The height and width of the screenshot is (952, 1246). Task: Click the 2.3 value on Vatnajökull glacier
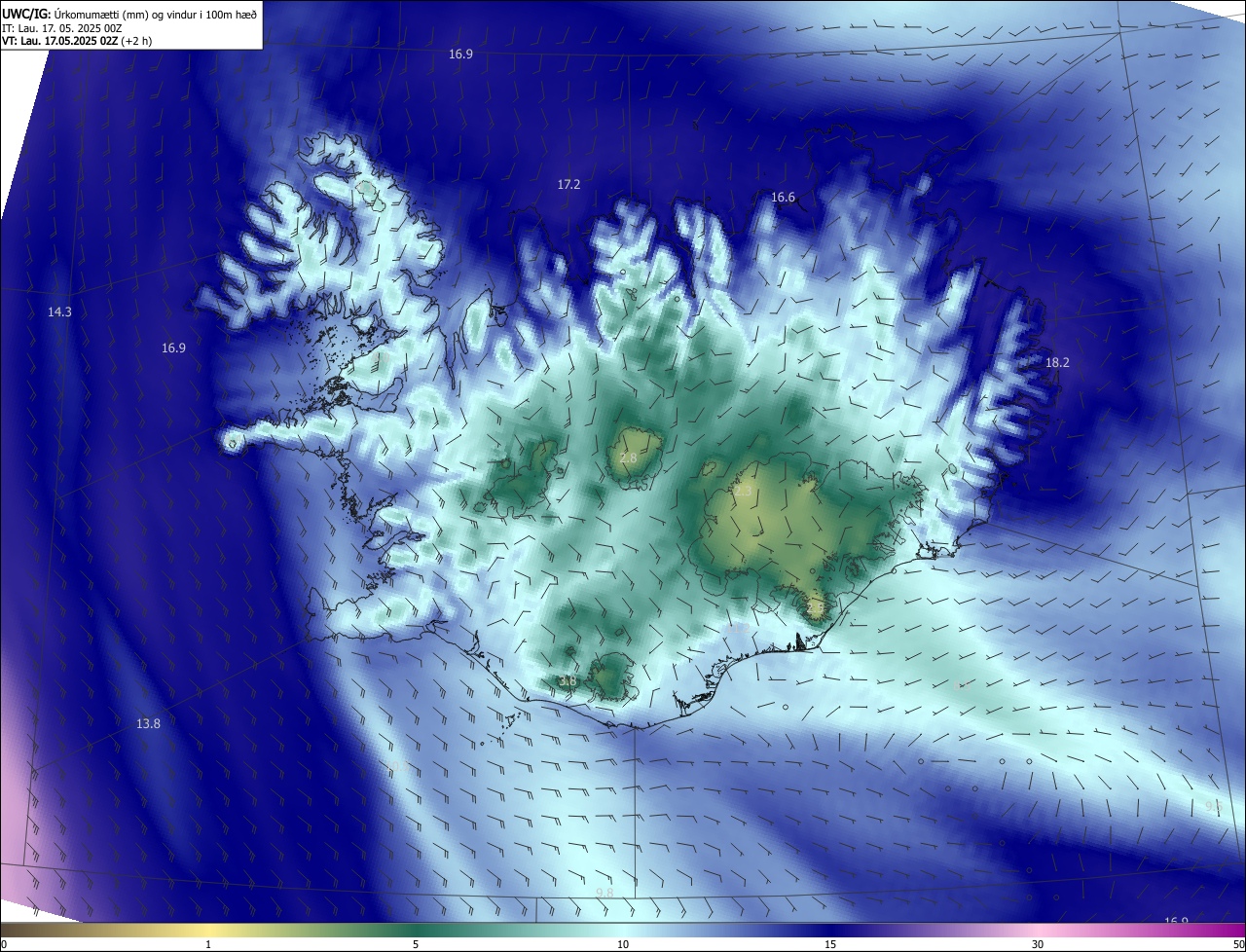pyautogui.click(x=743, y=492)
